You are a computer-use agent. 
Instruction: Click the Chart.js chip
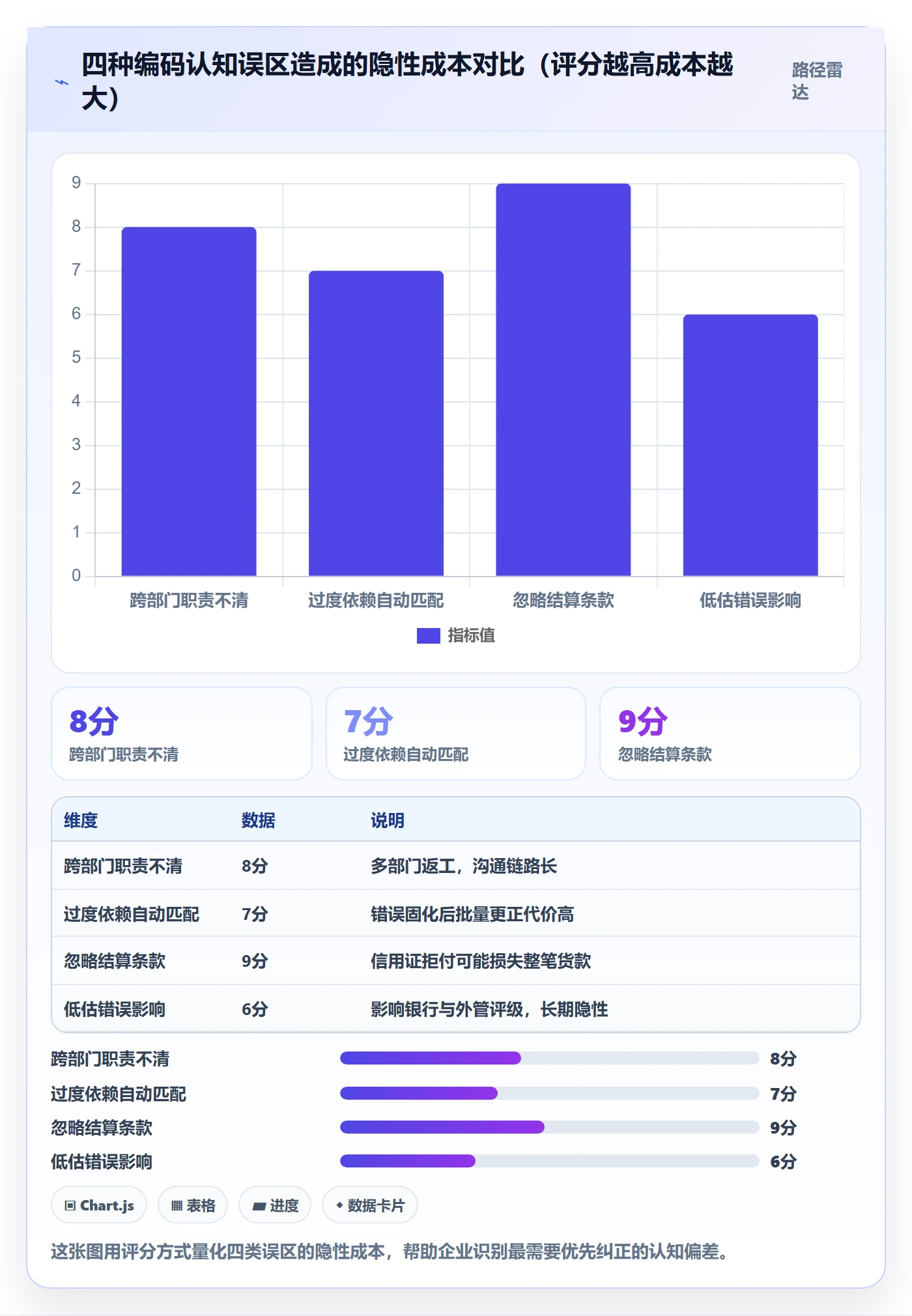[x=99, y=1205]
